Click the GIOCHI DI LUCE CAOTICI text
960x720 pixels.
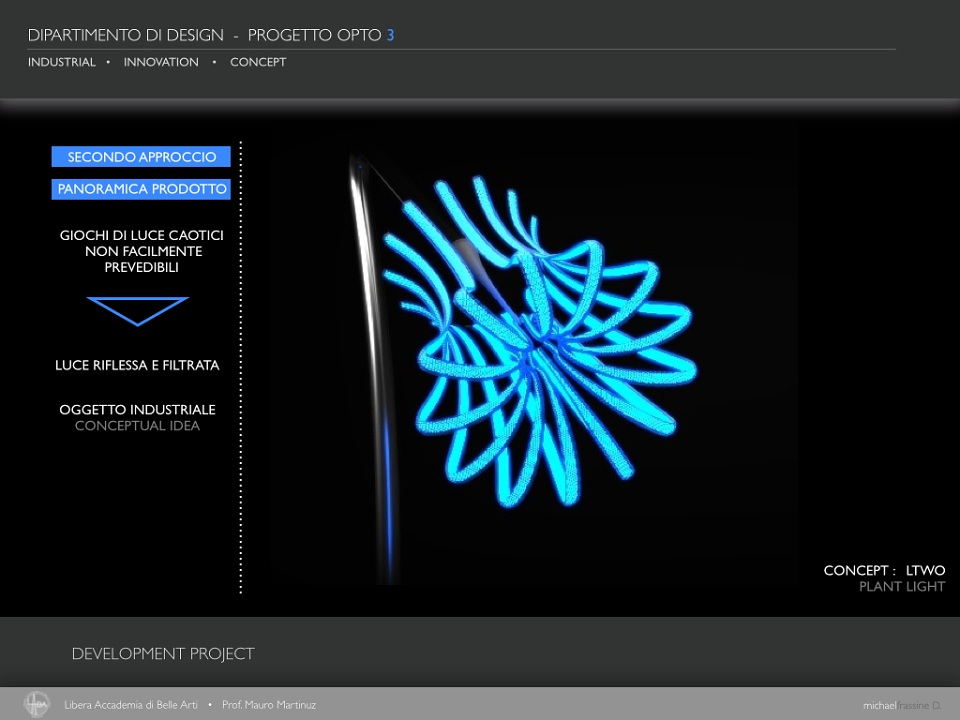tap(141, 235)
